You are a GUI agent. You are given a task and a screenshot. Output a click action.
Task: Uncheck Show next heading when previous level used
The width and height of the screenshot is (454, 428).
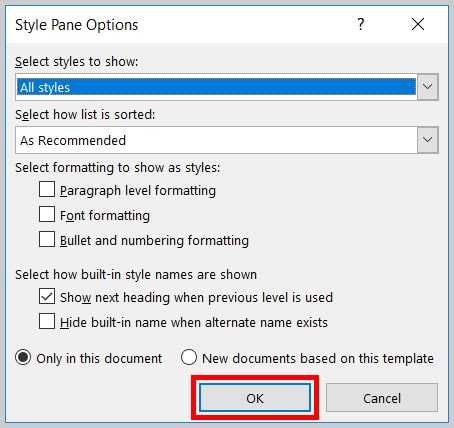click(47, 296)
